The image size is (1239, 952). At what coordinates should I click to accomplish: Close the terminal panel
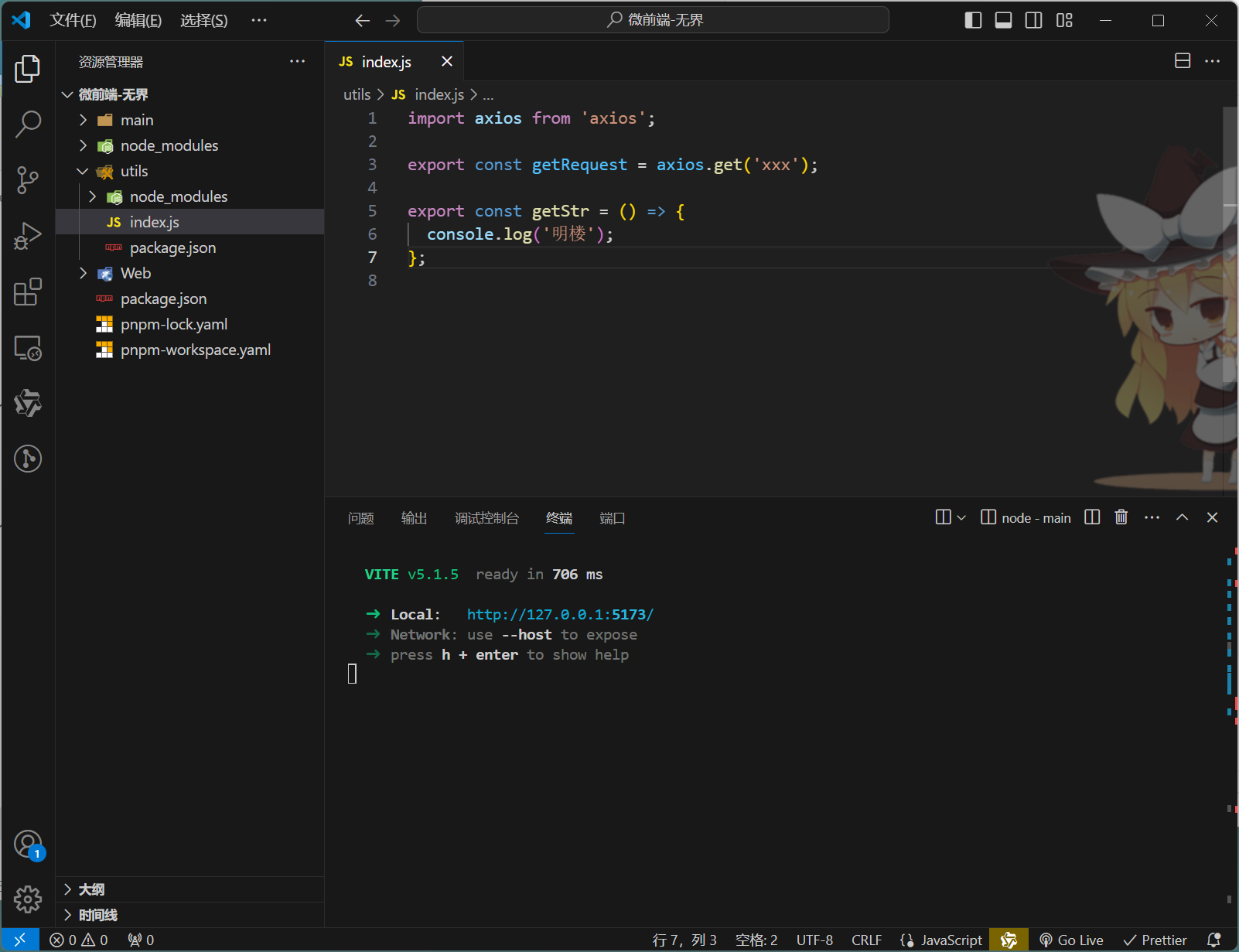point(1212,517)
